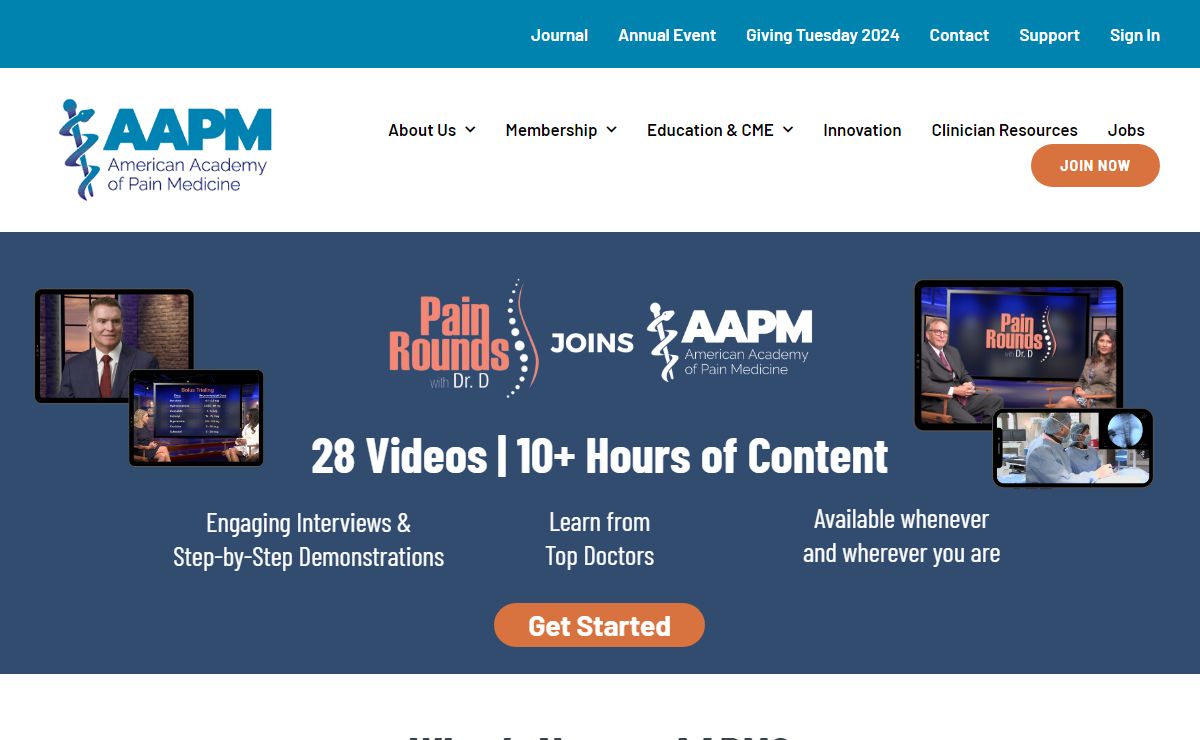Viewport: 1200px width, 740px height.
Task: Open Giving Tuesday 2024 link
Action: 822,35
